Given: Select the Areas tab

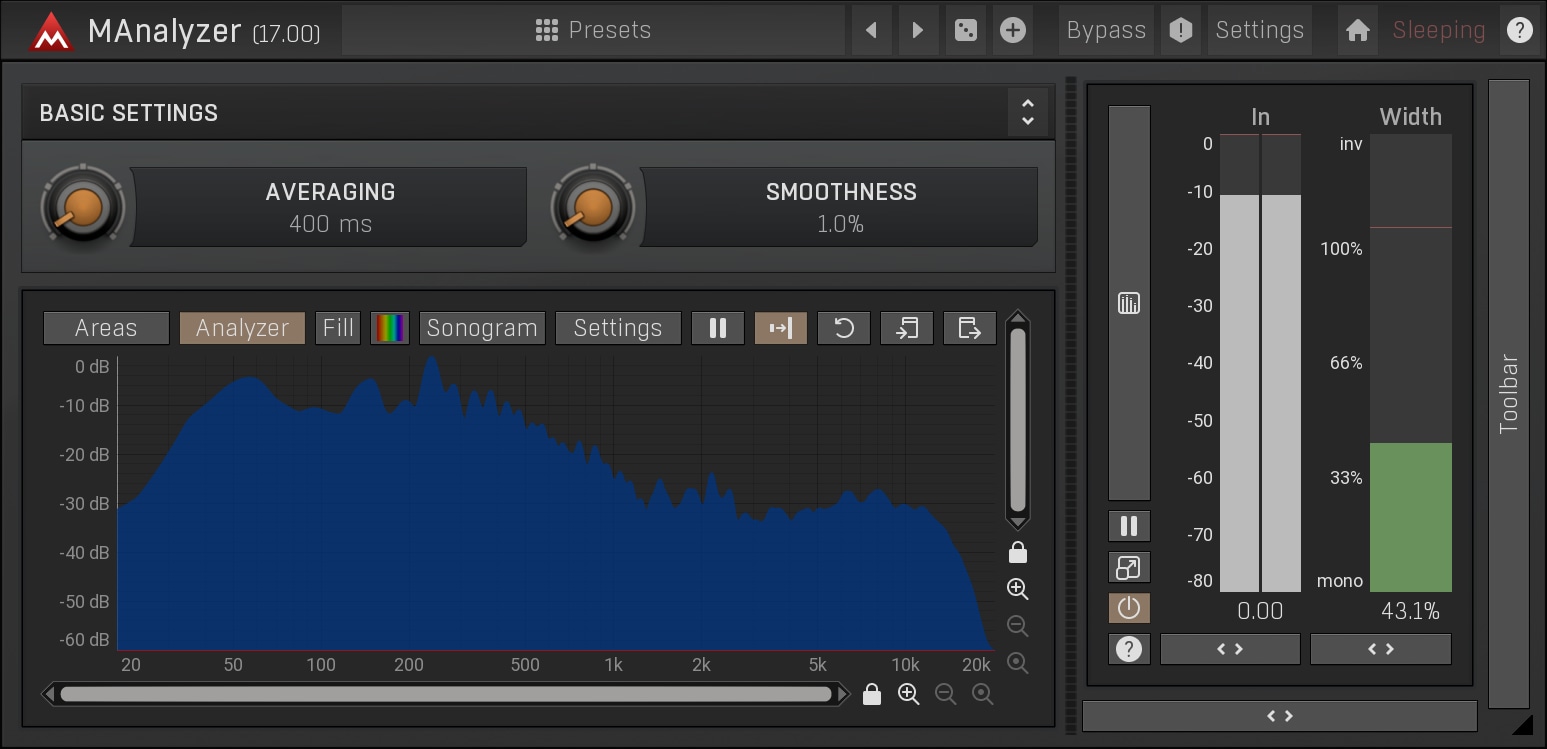Looking at the screenshot, I should [106, 328].
